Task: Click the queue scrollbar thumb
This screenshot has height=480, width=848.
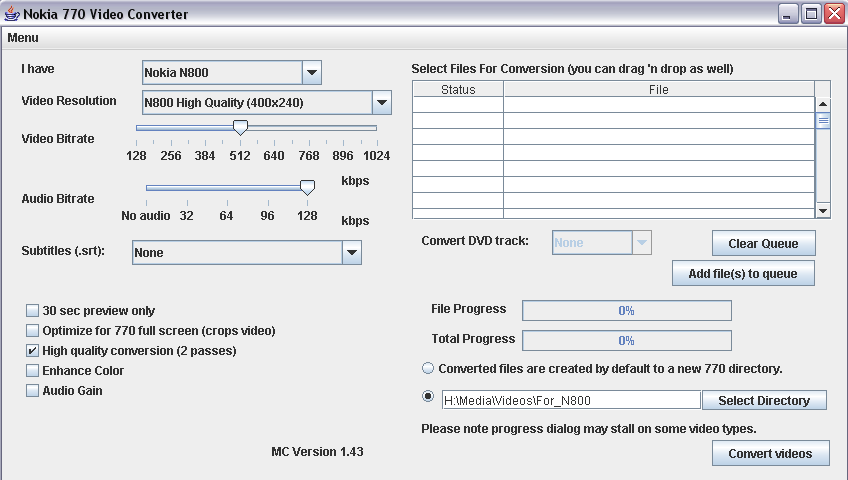Action: [823, 121]
